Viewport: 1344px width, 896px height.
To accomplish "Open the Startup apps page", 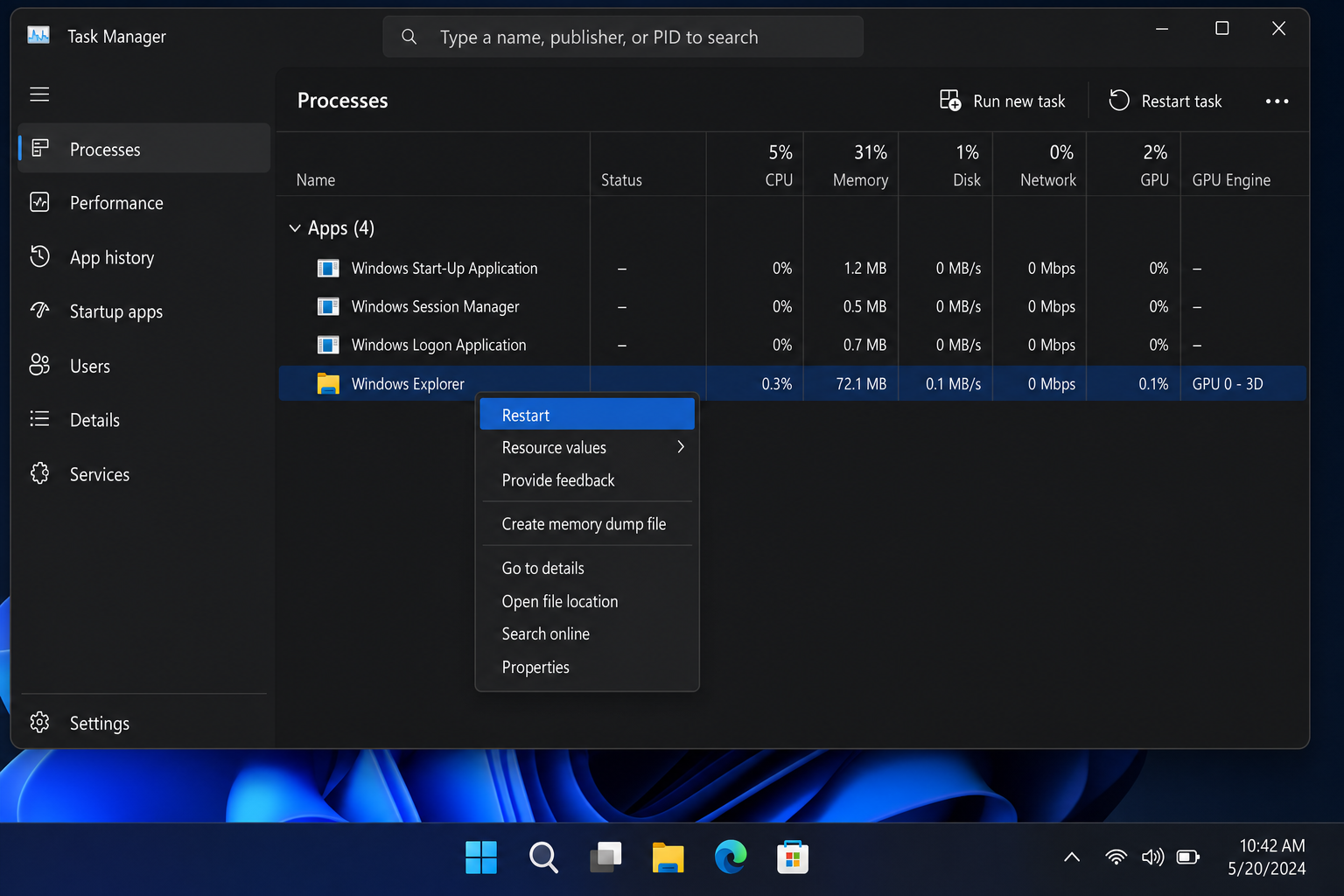I will 143,311.
